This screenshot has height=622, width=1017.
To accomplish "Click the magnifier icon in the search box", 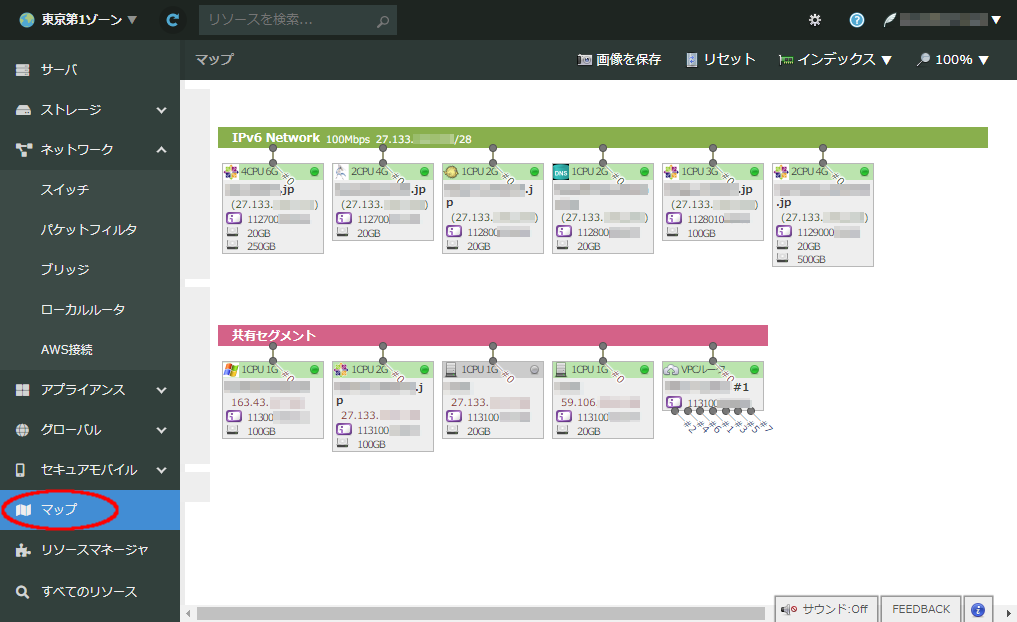I will [382, 20].
